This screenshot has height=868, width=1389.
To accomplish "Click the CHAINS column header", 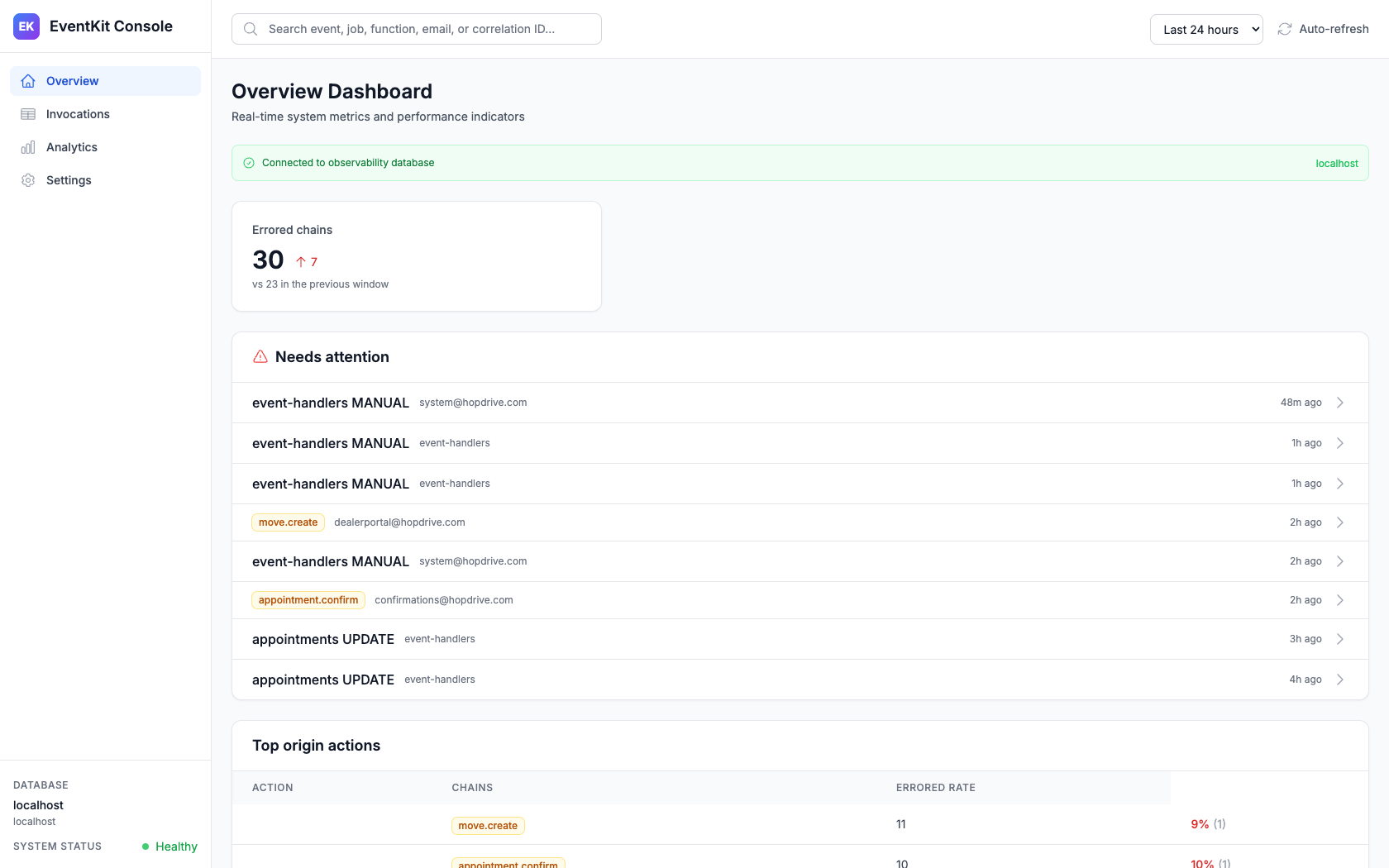I will [472, 788].
